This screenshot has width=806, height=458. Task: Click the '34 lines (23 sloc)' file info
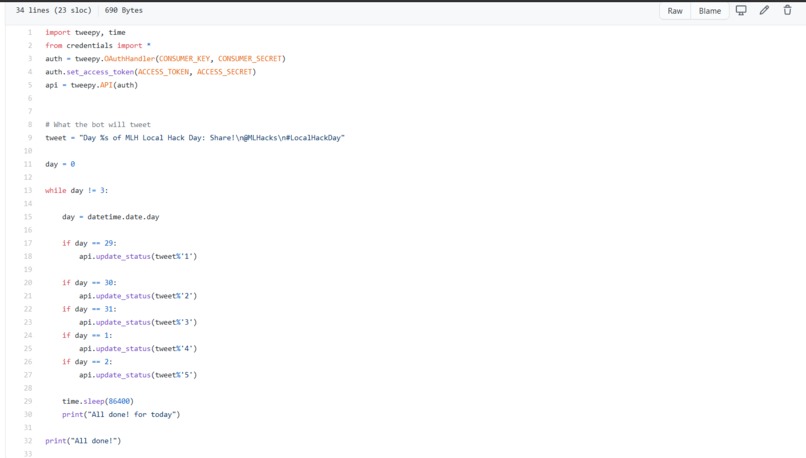click(53, 10)
